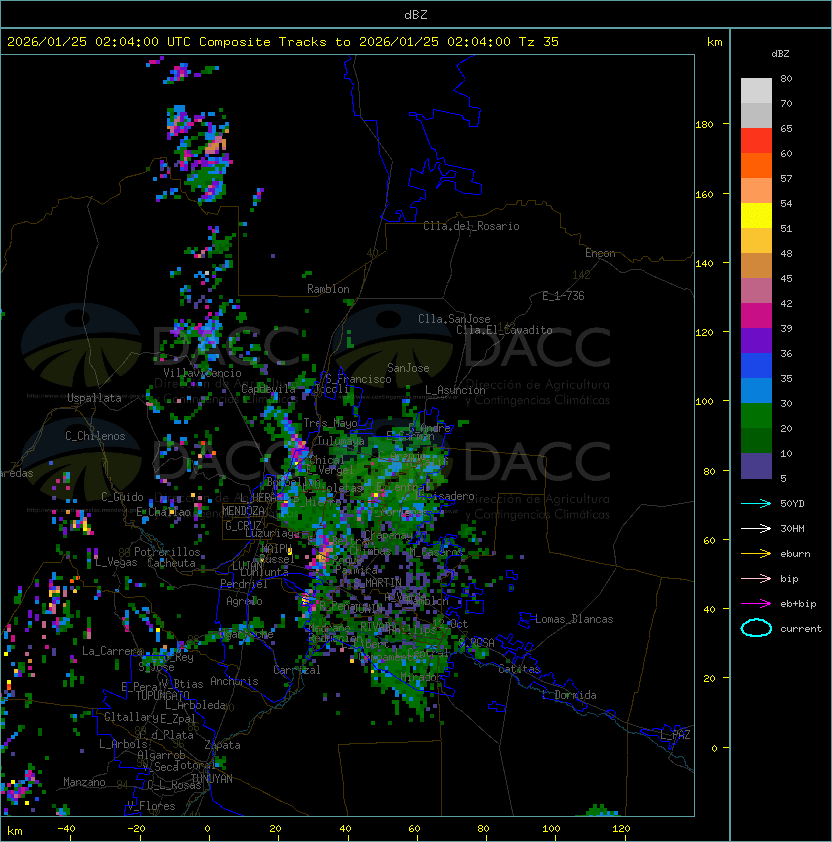Click the 'Encon' map label

[x=600, y=253]
